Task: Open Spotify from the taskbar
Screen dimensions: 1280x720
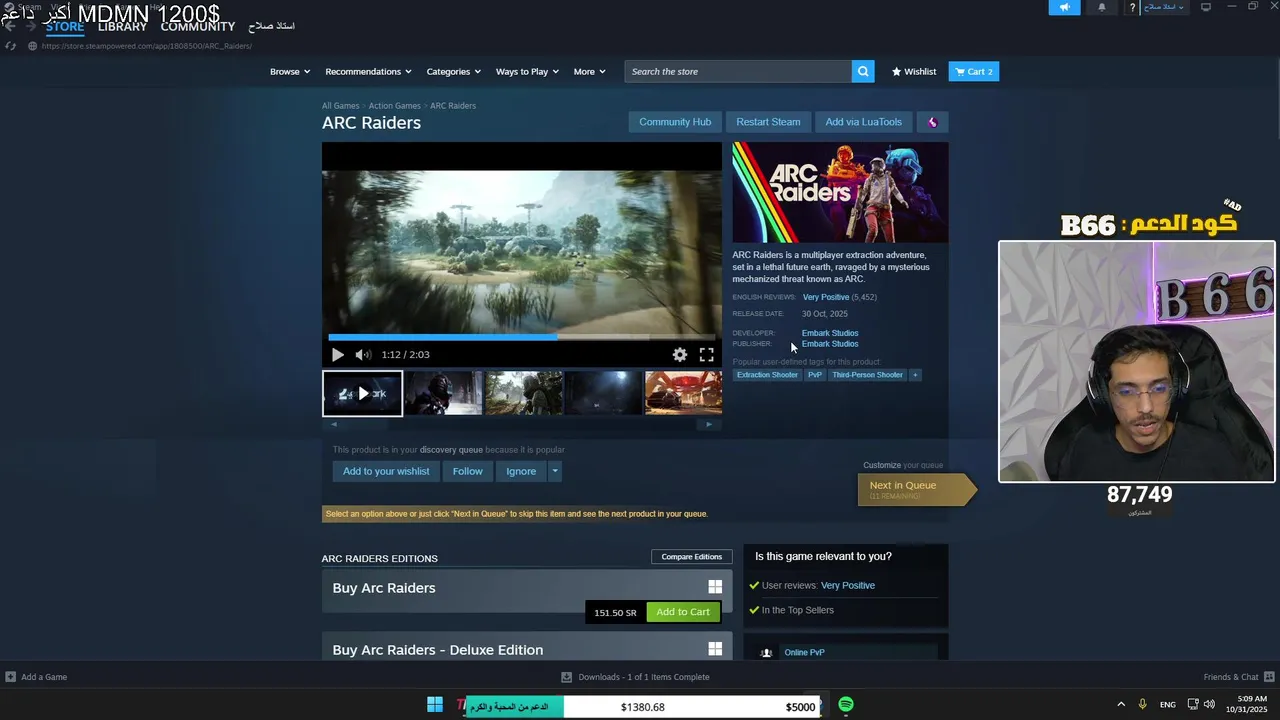Action: pos(846,705)
